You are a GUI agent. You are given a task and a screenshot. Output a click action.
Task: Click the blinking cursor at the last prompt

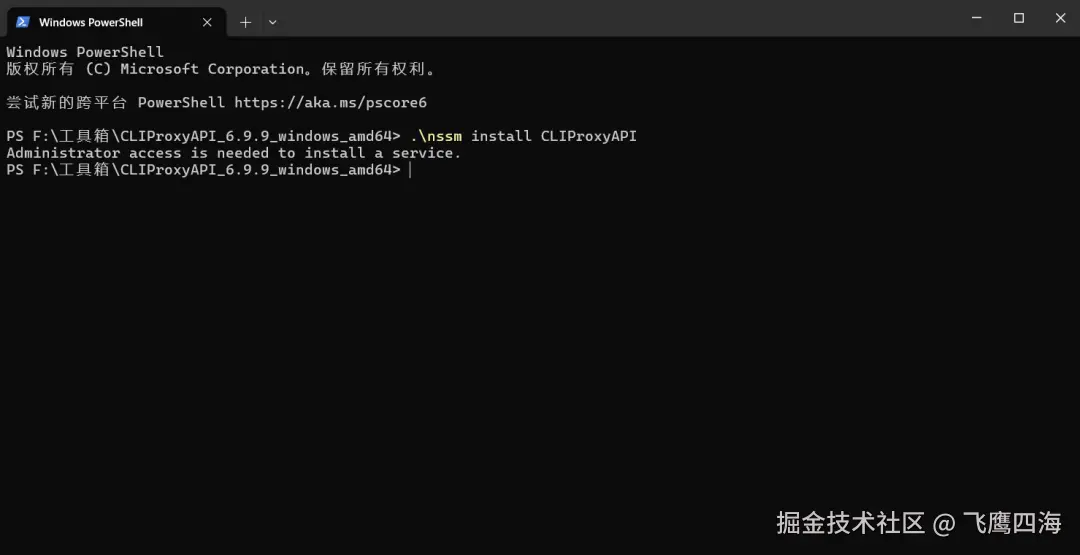[411, 170]
